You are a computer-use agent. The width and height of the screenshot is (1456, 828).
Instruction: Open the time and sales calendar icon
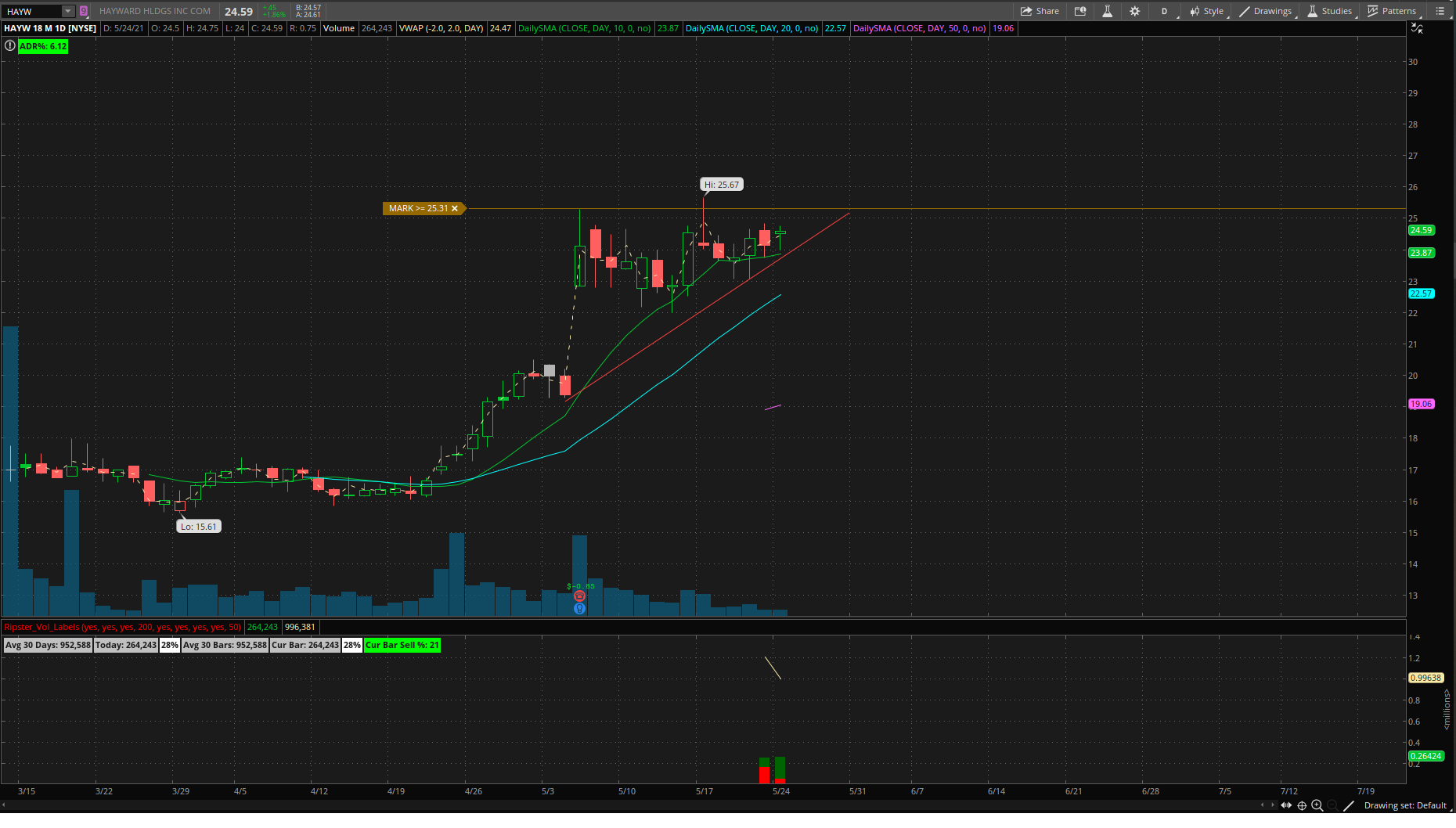[x=1080, y=11]
